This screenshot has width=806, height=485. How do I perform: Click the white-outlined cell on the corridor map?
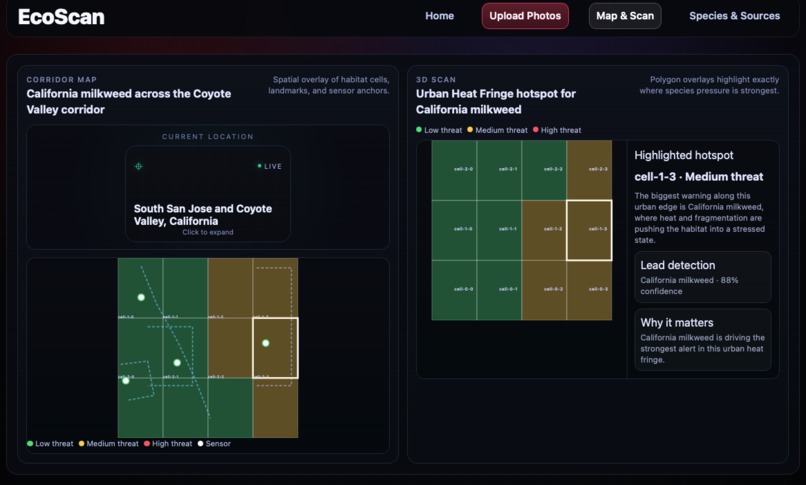275,348
